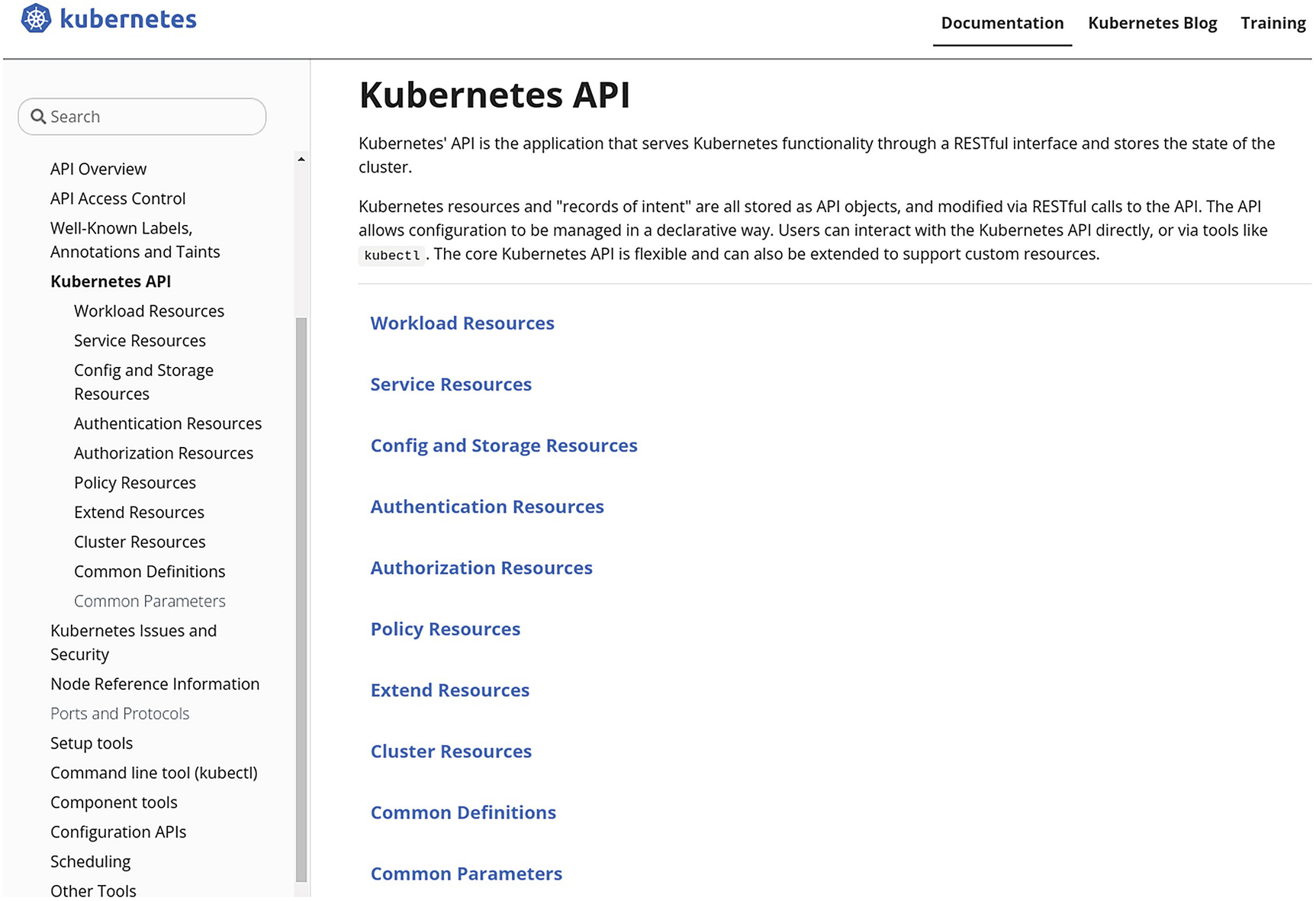Follow the Service Resources heading link
The image size is (1316, 901).
451,385
